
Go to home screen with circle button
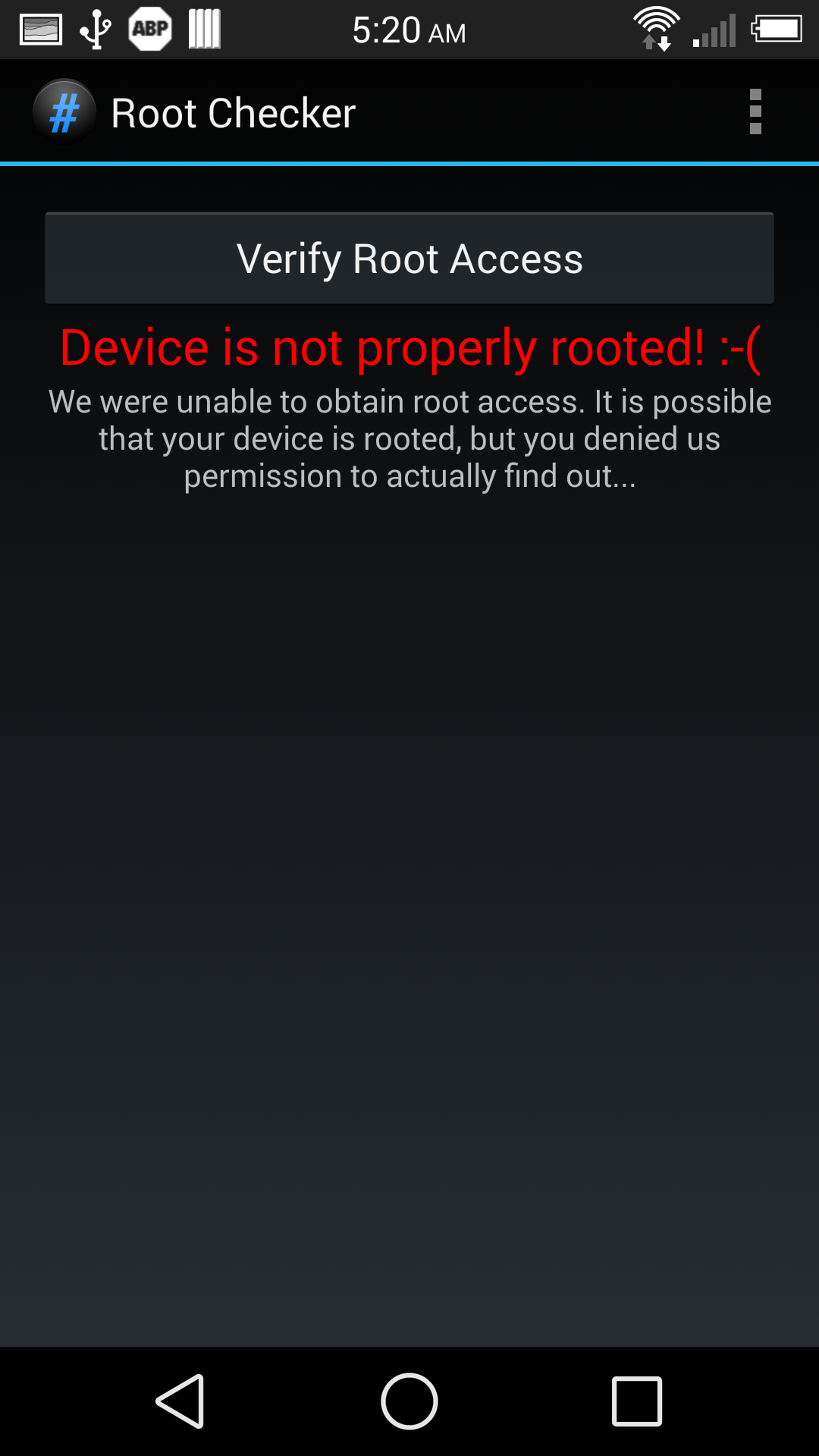tap(409, 1401)
